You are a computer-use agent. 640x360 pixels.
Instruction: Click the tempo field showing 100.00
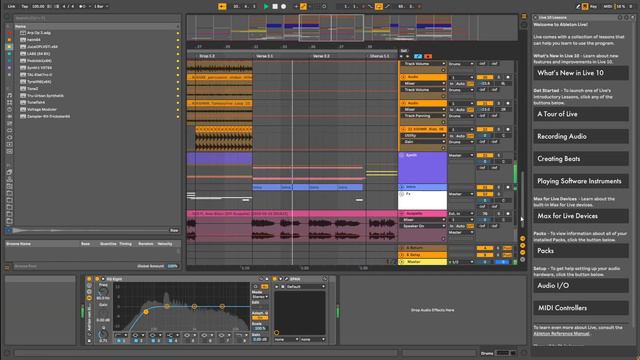tap(38, 7)
